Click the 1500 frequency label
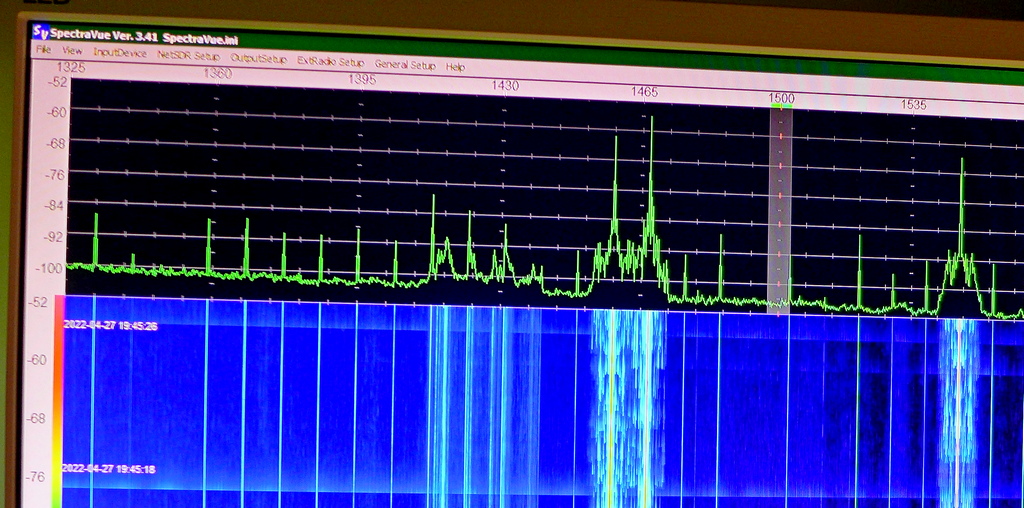The height and width of the screenshot is (508, 1024). click(781, 98)
